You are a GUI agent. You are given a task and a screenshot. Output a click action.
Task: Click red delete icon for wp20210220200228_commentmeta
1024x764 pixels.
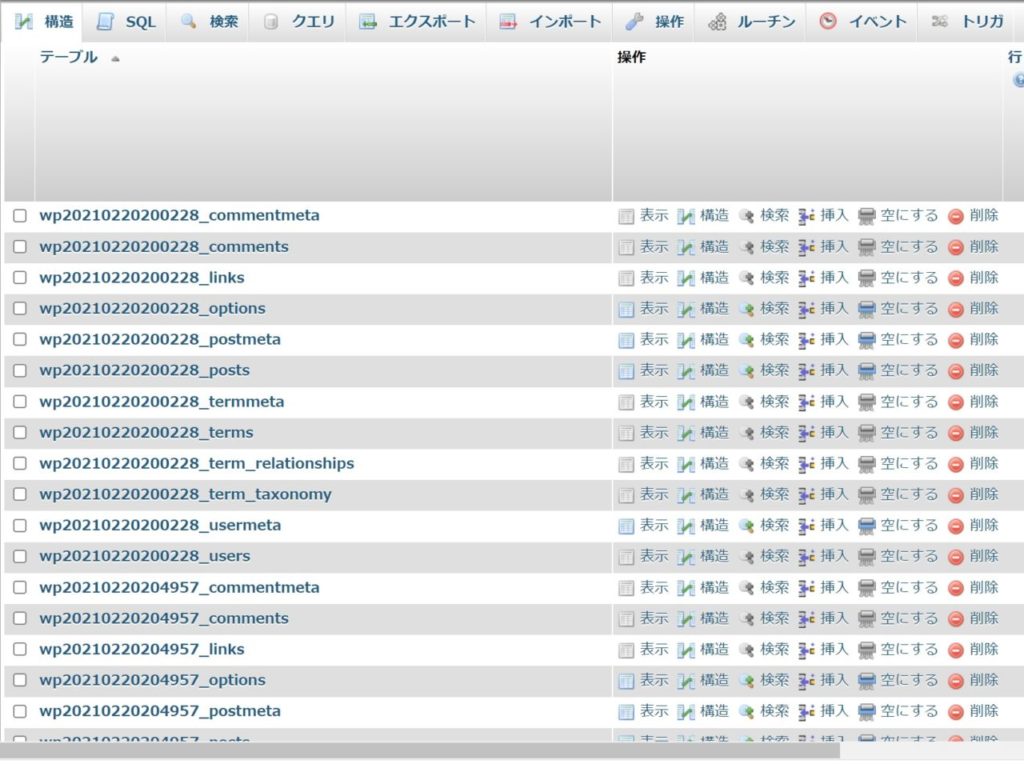coord(956,216)
